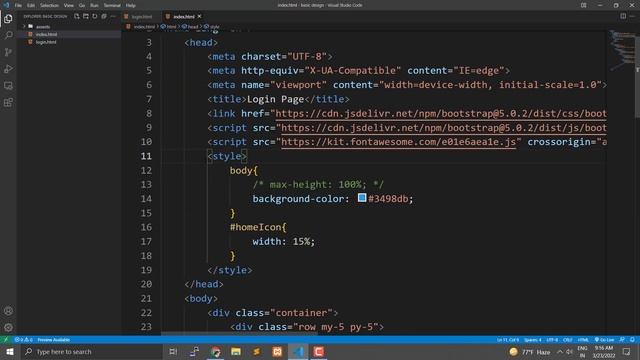
Task: Open the Bootstrap JS script URL on line 9
Action: (x=444, y=128)
